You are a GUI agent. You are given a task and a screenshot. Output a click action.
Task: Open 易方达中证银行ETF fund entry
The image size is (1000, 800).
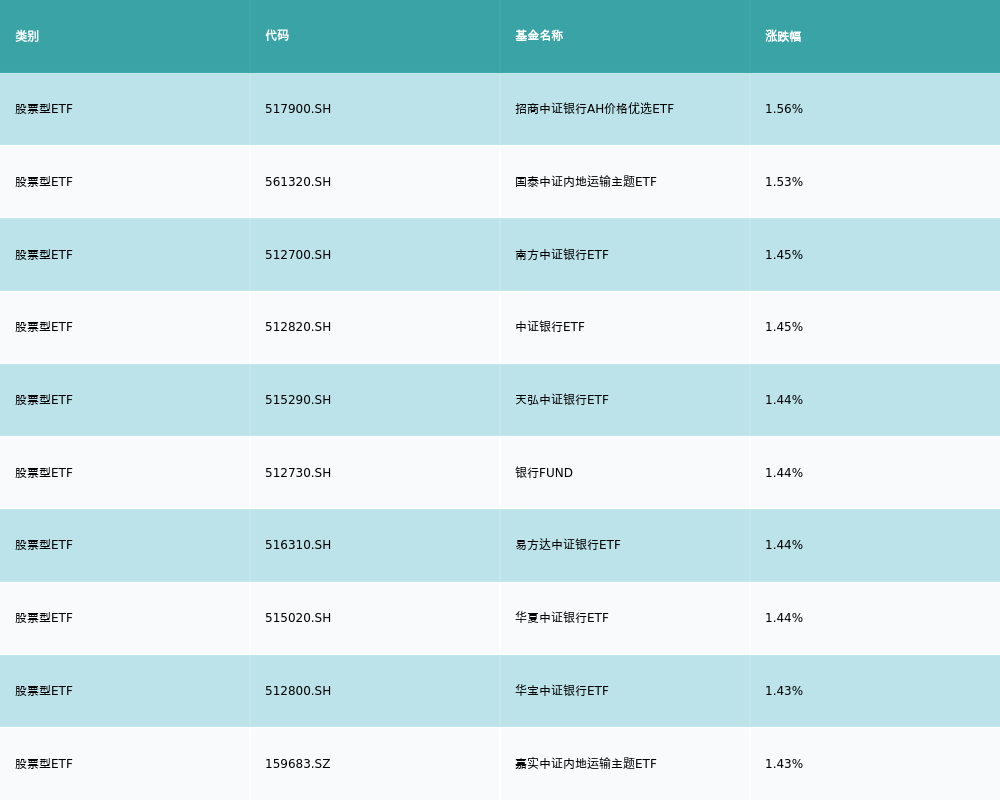point(568,545)
